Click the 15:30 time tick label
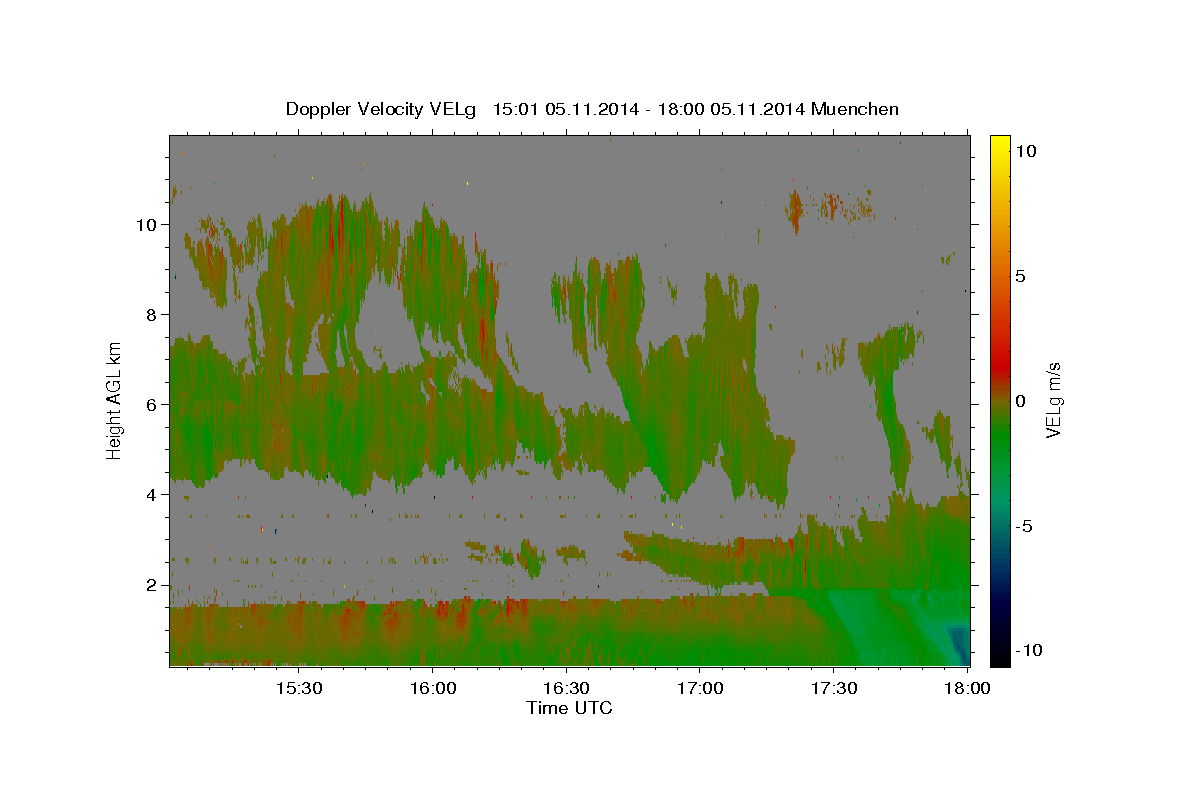The image size is (1200, 800). pyautogui.click(x=298, y=689)
